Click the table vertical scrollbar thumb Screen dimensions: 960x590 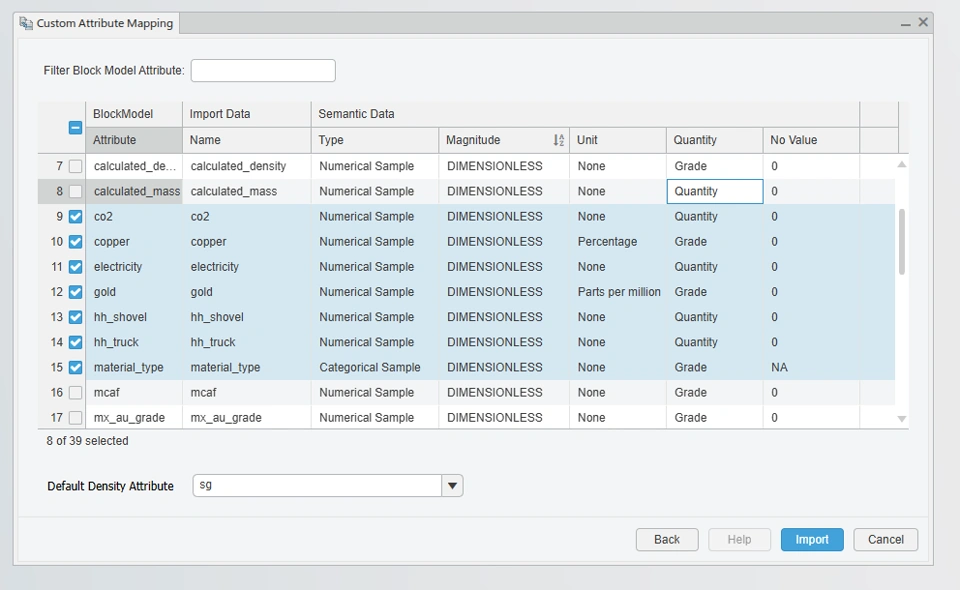point(902,241)
